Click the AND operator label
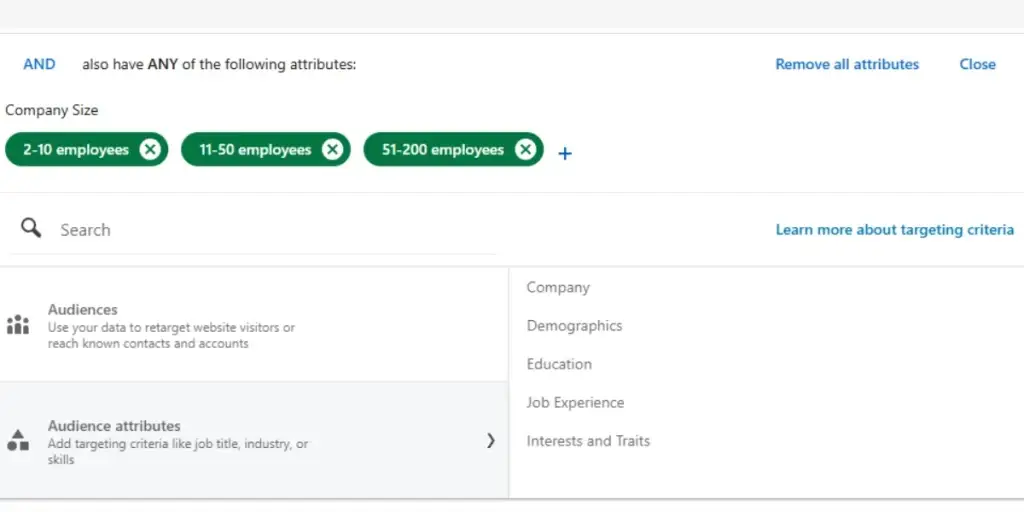This screenshot has height=512, width=1024. 39,64
